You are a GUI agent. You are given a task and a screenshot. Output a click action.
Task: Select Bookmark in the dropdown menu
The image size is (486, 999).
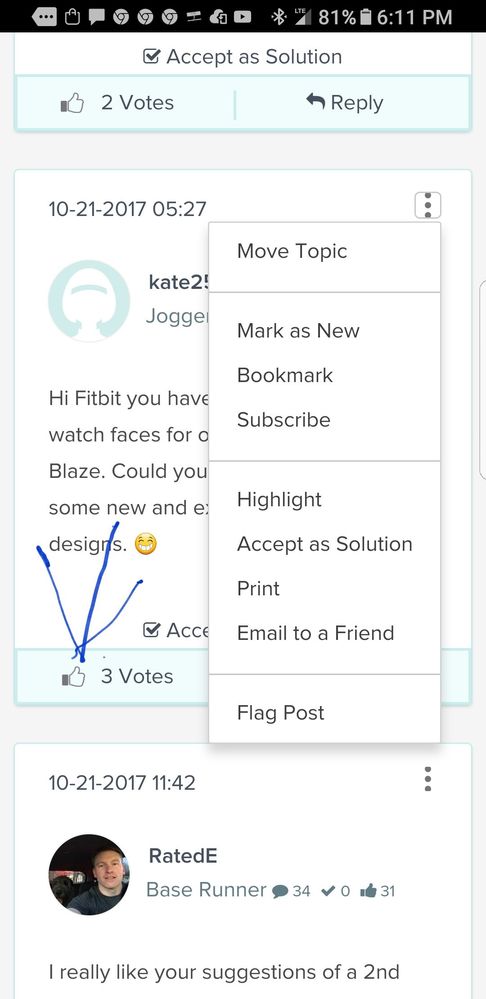285,375
